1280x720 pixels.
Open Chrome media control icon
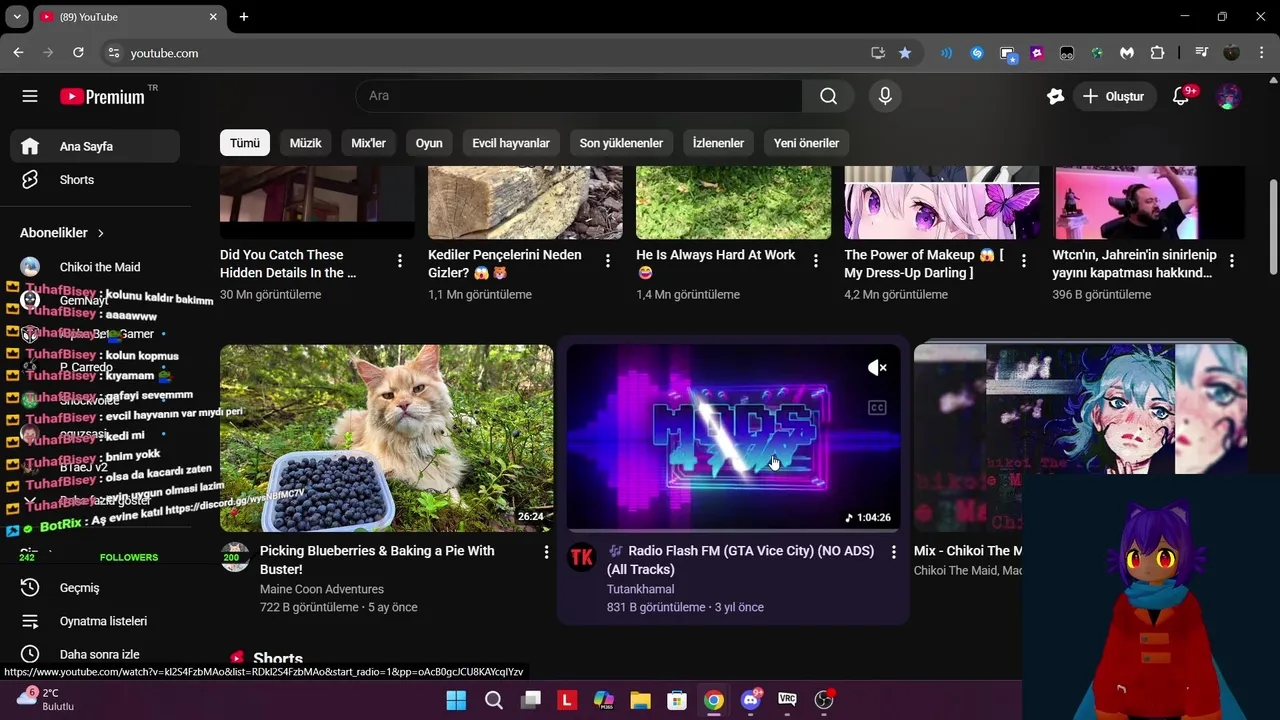(1202, 53)
